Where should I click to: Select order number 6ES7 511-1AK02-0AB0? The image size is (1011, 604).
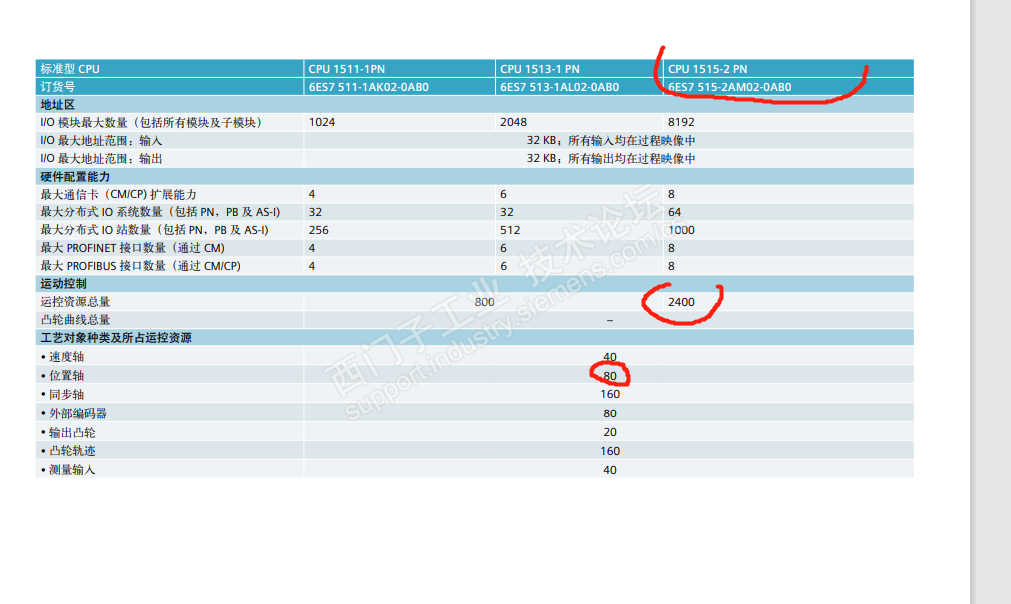[368, 86]
